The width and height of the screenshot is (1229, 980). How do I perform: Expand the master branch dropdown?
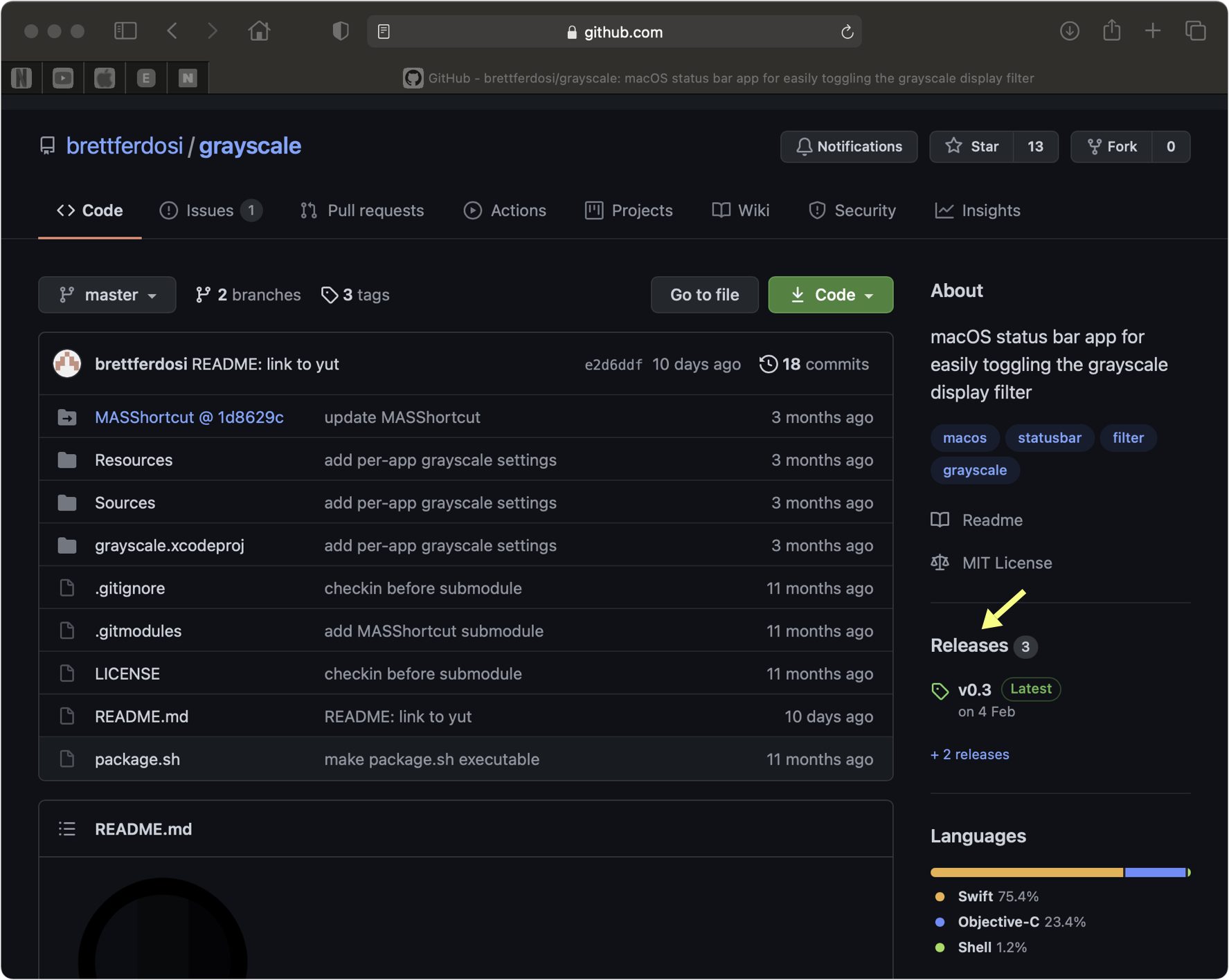107,295
